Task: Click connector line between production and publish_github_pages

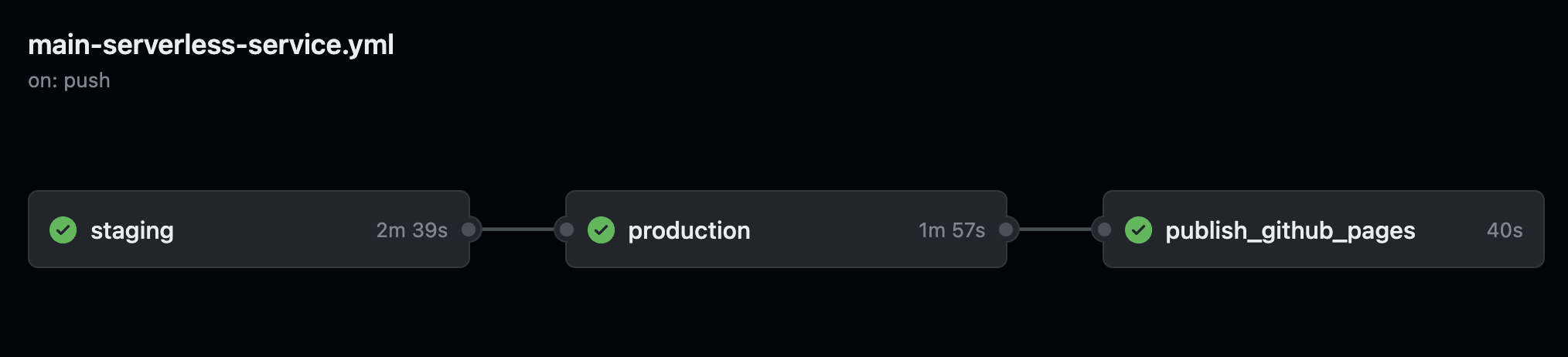Action: [x=1055, y=229]
